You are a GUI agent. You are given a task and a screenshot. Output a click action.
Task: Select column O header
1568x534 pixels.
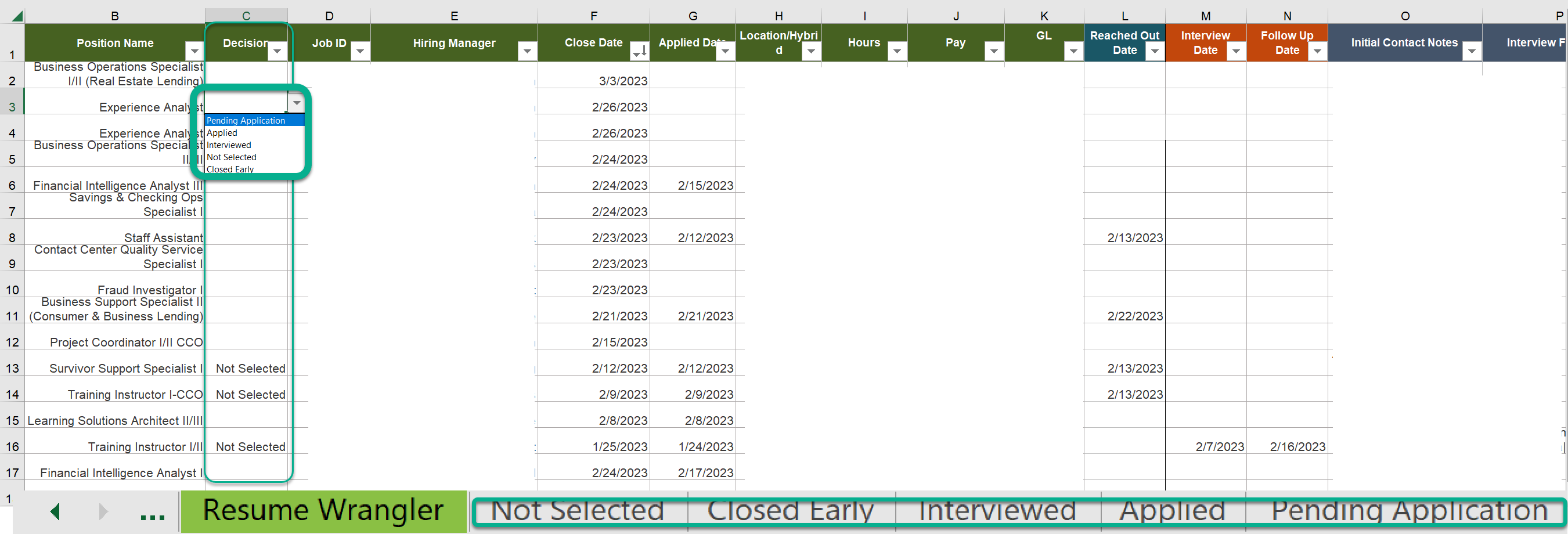click(1405, 16)
